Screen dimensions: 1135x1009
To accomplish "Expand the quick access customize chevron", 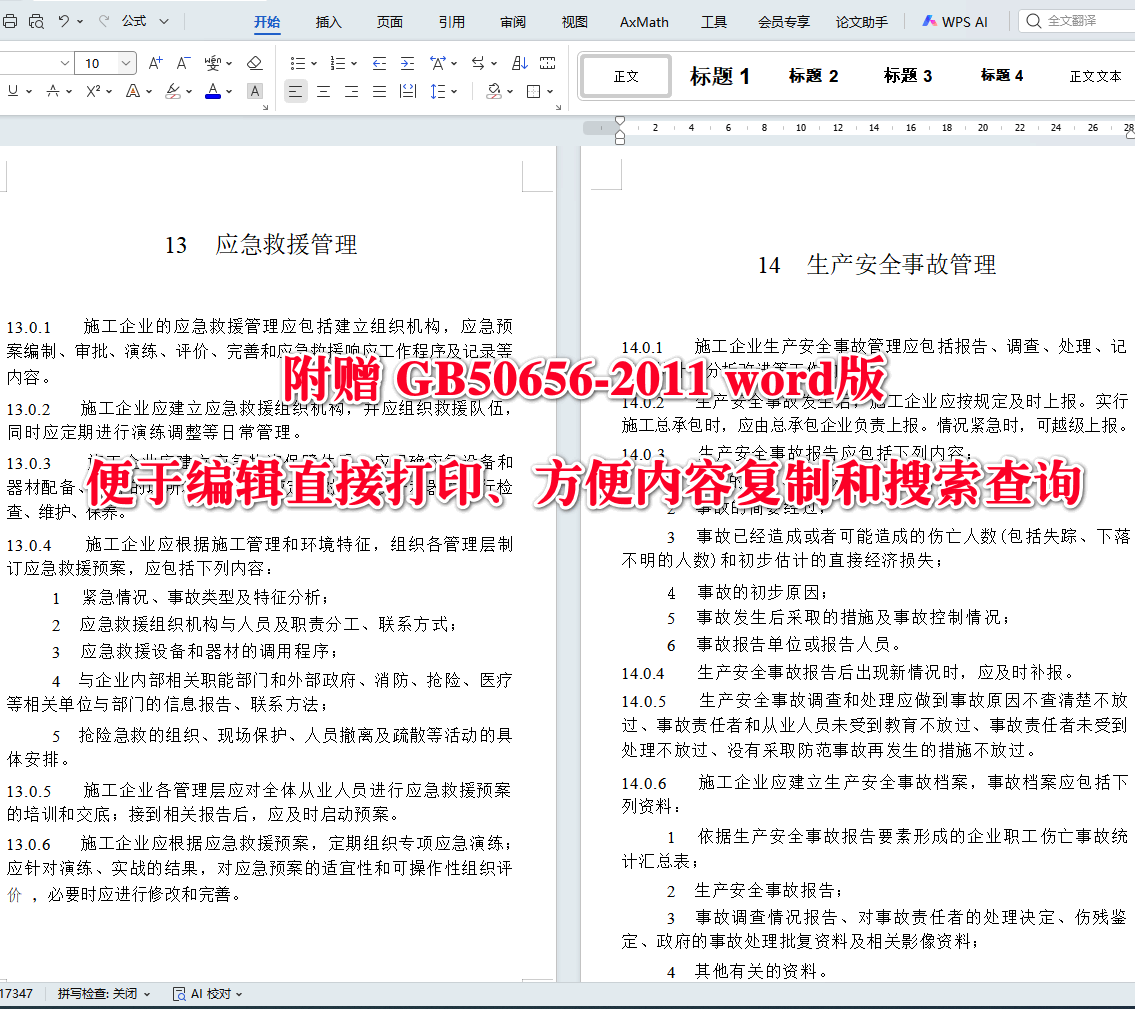I will tap(164, 22).
